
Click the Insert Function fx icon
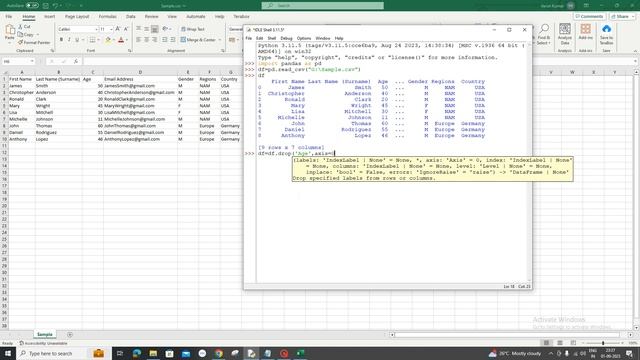[x=76, y=61]
